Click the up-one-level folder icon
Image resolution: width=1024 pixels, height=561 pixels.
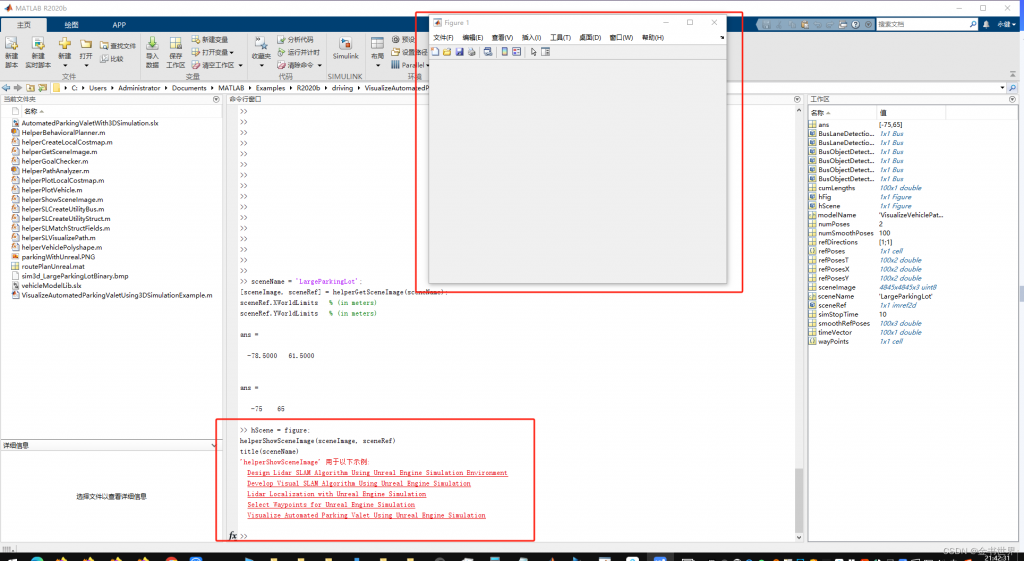[30, 88]
